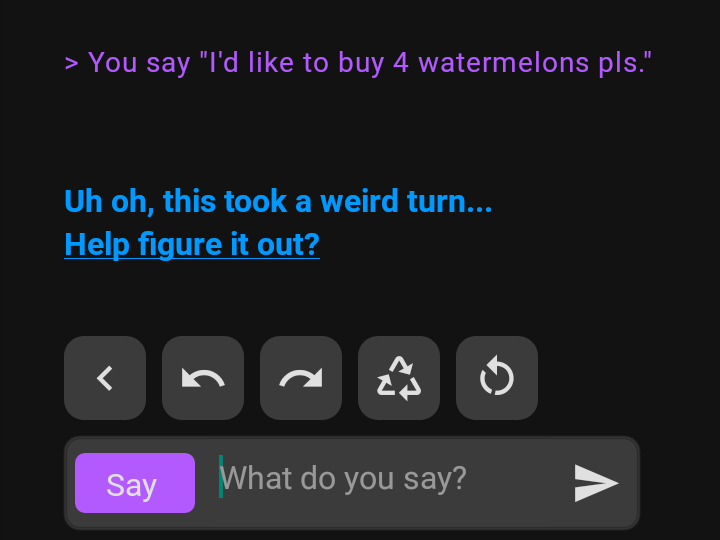Image resolution: width=720 pixels, height=540 pixels.
Task: Select the "You say" story line
Action: [x=359, y=63]
